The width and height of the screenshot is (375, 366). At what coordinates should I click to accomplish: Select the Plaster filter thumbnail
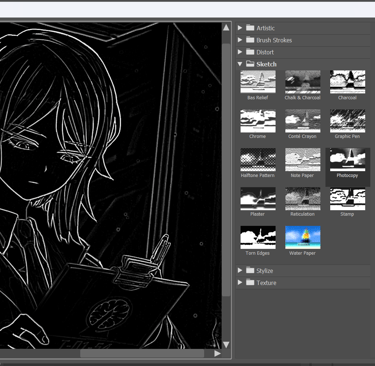point(258,199)
